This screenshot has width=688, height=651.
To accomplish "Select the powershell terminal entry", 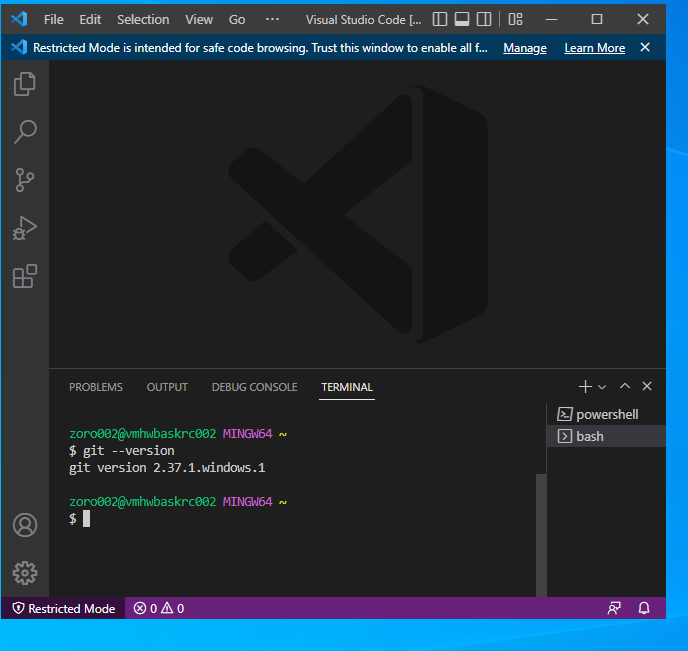I will (606, 414).
